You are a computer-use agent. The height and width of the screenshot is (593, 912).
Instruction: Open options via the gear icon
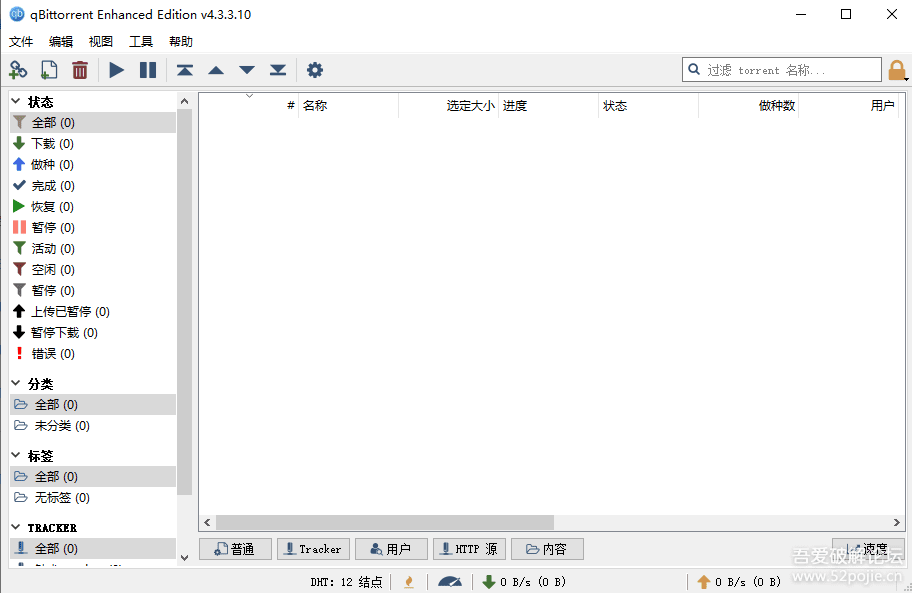pyautogui.click(x=315, y=70)
